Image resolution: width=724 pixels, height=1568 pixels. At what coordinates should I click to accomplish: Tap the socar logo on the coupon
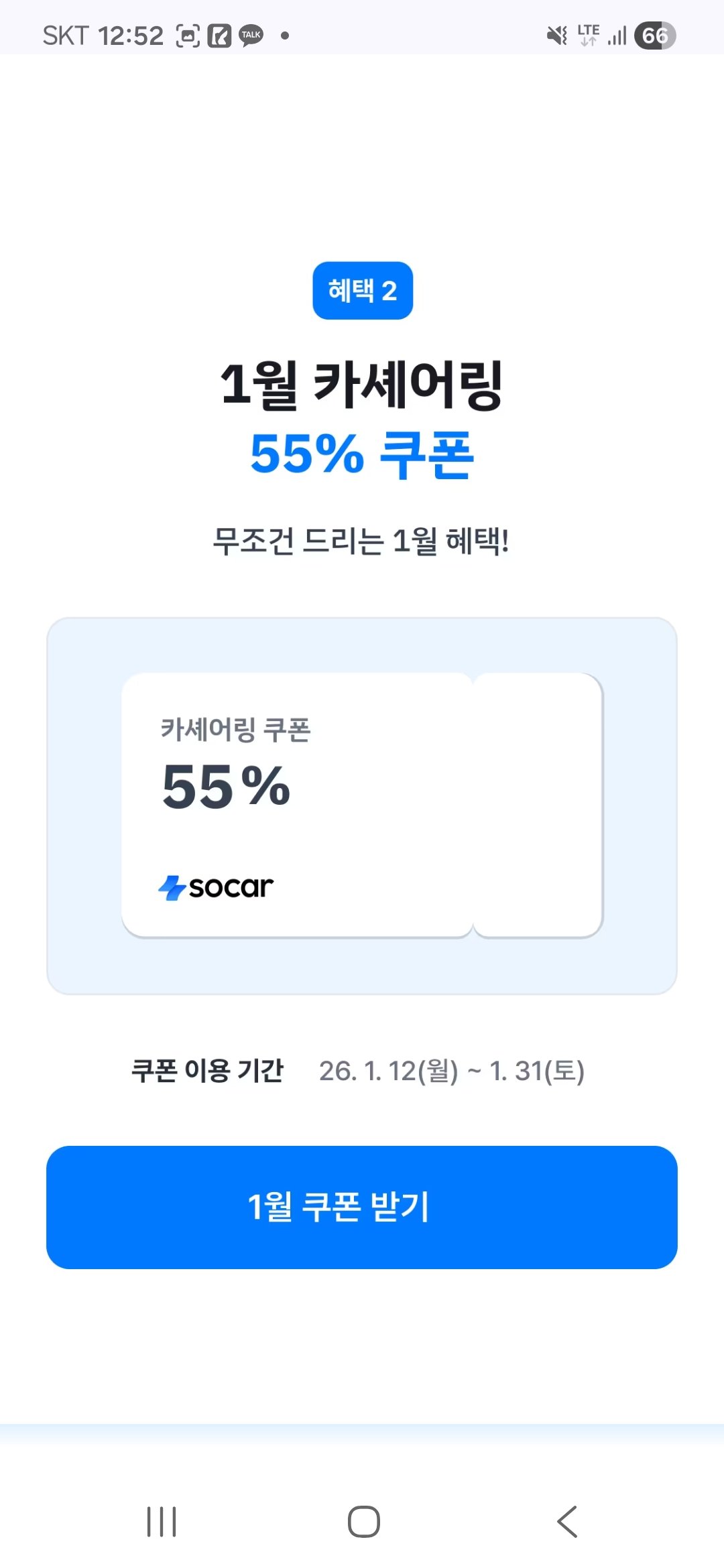coord(216,887)
